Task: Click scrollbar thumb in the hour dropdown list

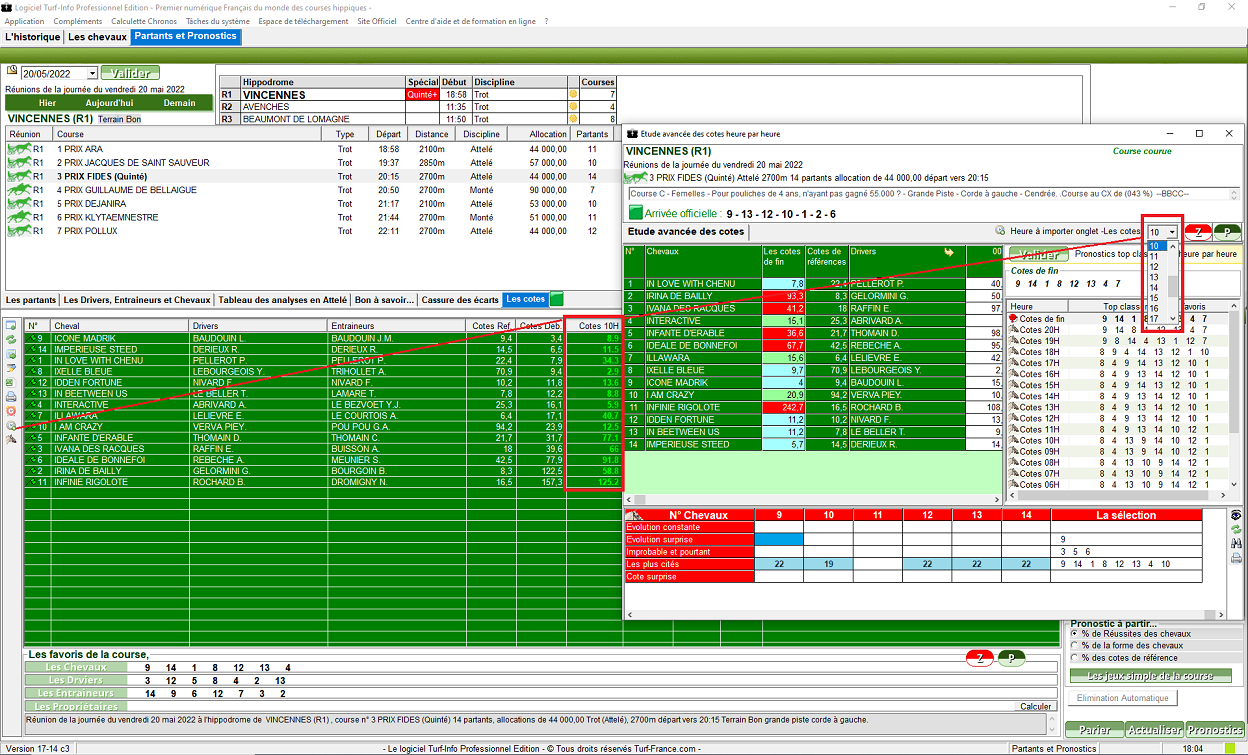Action: [1173, 287]
